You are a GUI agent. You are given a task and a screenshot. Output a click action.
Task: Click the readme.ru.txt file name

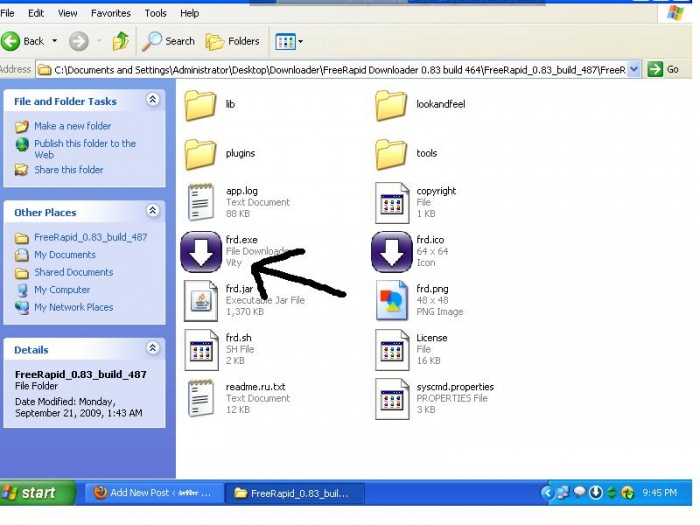[x=255, y=387]
